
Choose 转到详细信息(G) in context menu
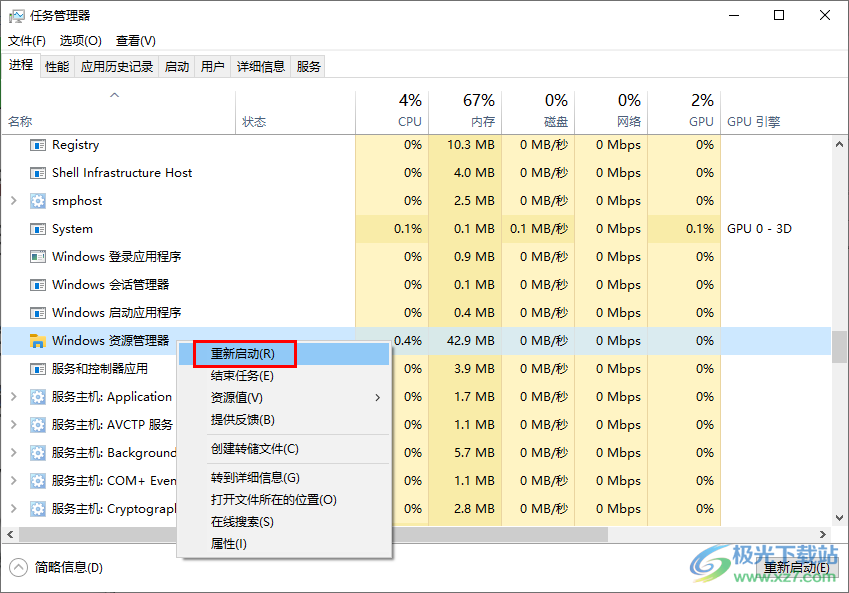[284, 478]
